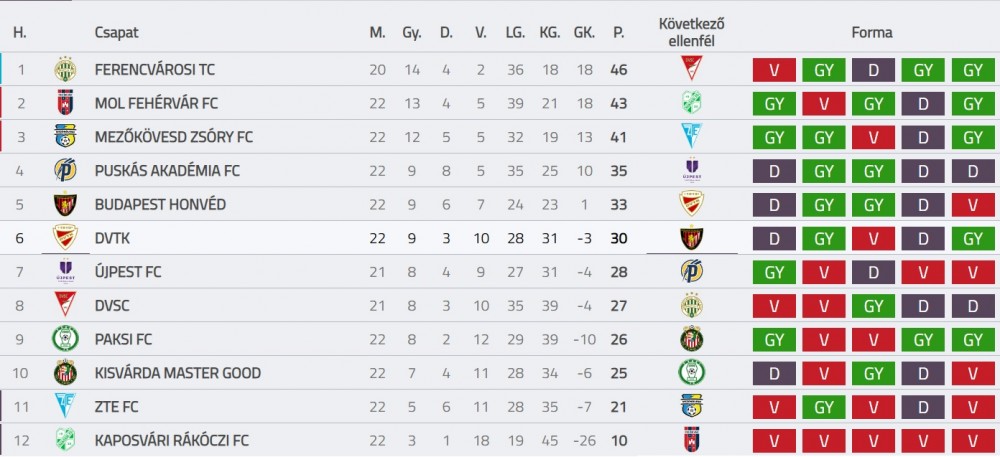Click Kaposvári Rákóczi's last V form box
Image resolution: width=1000 pixels, height=457 pixels.
point(973,440)
